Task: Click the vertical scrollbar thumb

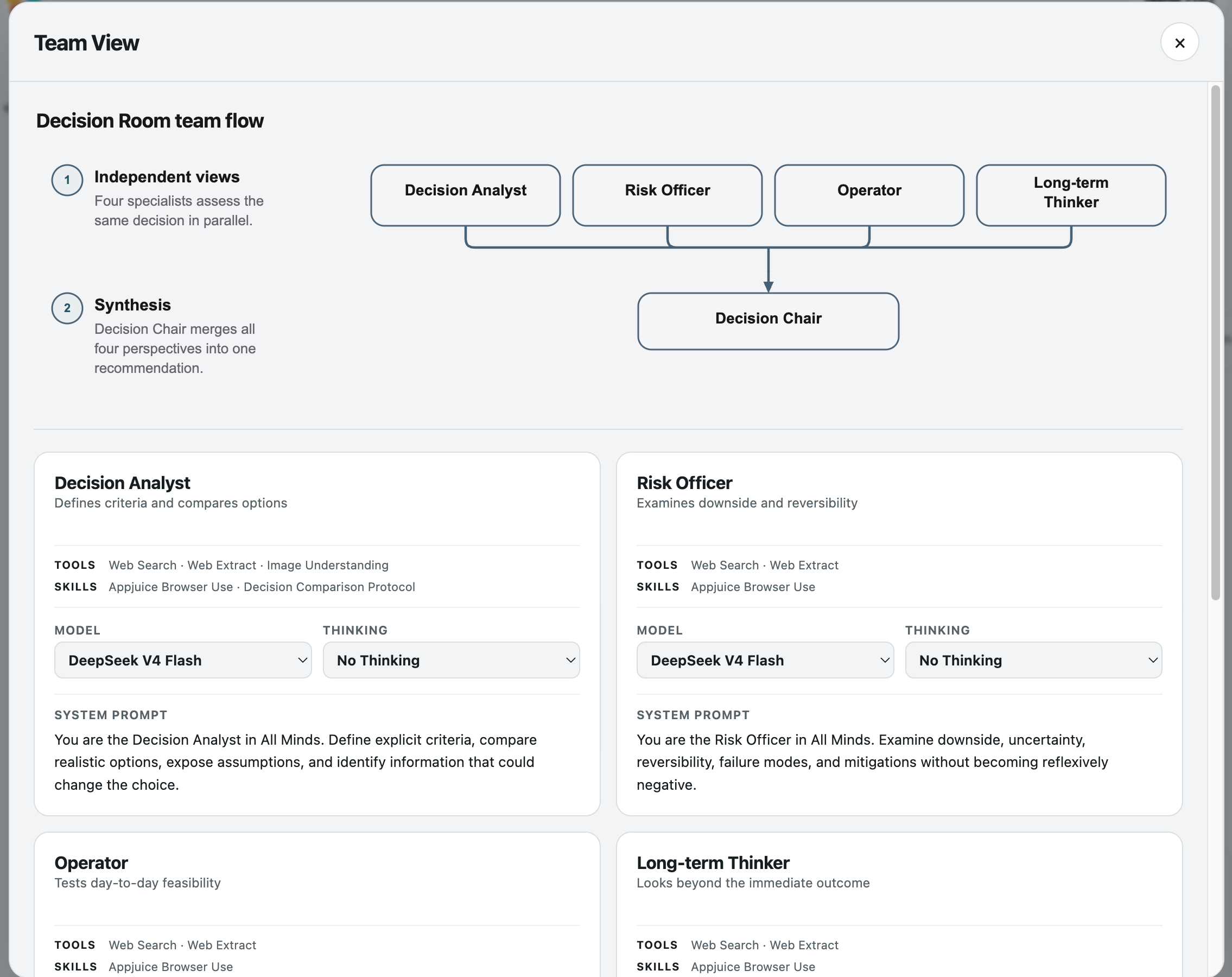Action: (1215, 343)
